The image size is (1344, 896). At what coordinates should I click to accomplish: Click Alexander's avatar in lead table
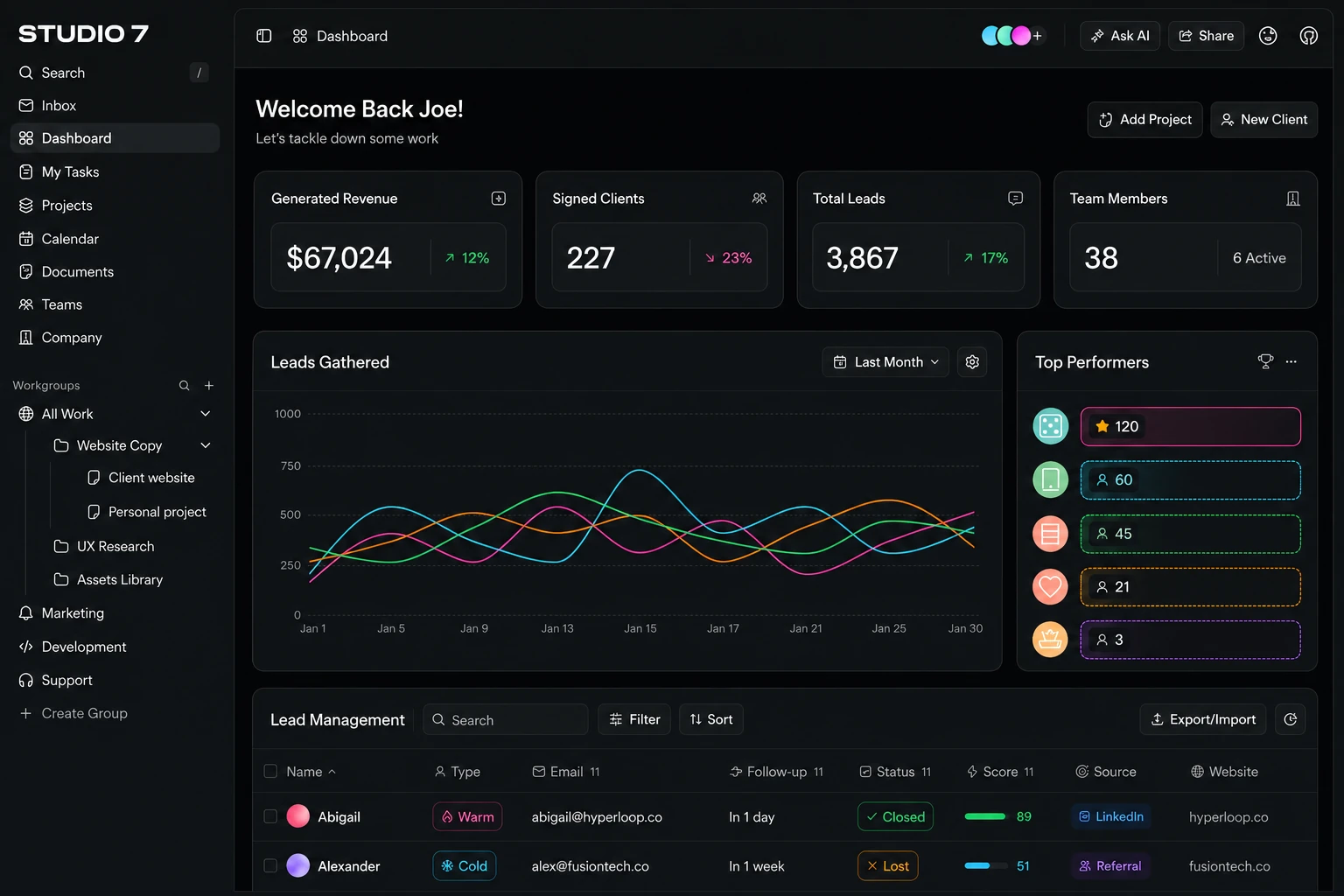pos(298,865)
